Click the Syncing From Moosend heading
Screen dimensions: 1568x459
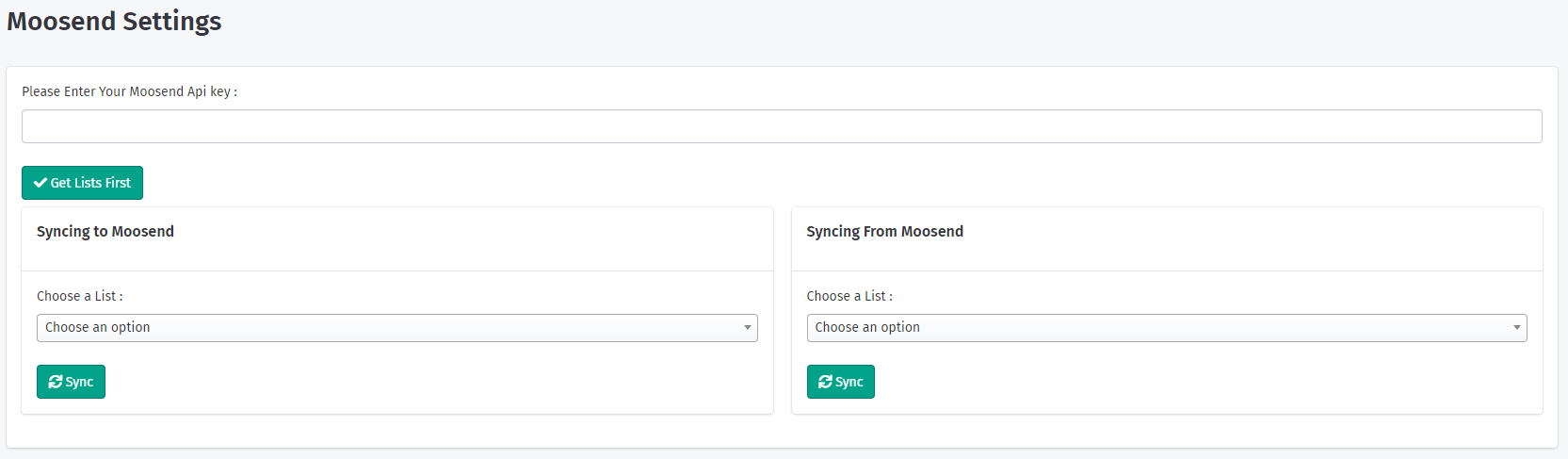coord(884,232)
